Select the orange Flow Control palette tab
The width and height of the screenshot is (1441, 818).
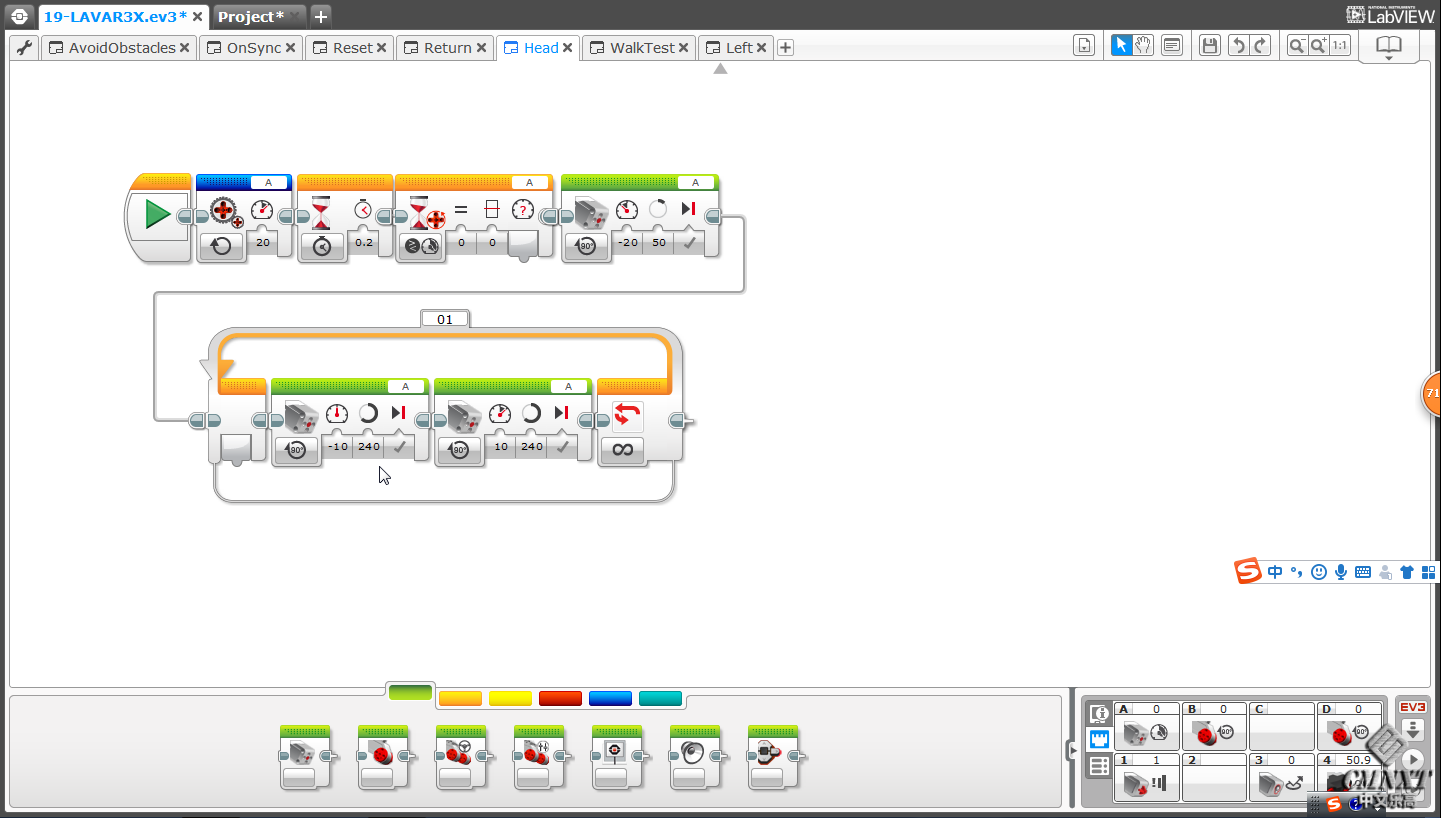[x=460, y=698]
